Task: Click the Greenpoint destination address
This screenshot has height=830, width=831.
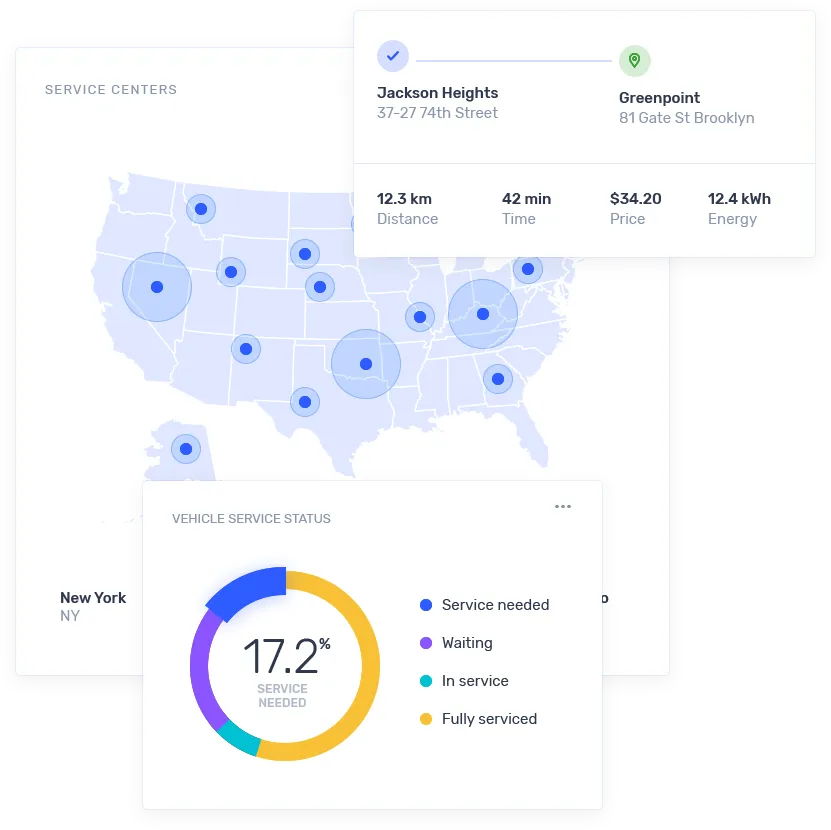Action: [x=686, y=108]
